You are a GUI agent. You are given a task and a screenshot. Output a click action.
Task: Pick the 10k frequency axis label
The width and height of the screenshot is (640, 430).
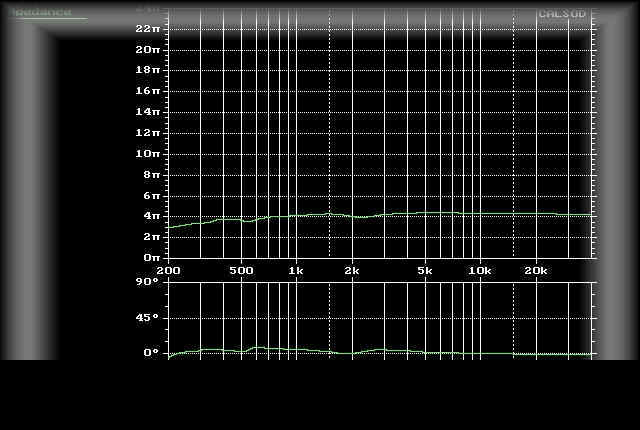[x=480, y=270]
